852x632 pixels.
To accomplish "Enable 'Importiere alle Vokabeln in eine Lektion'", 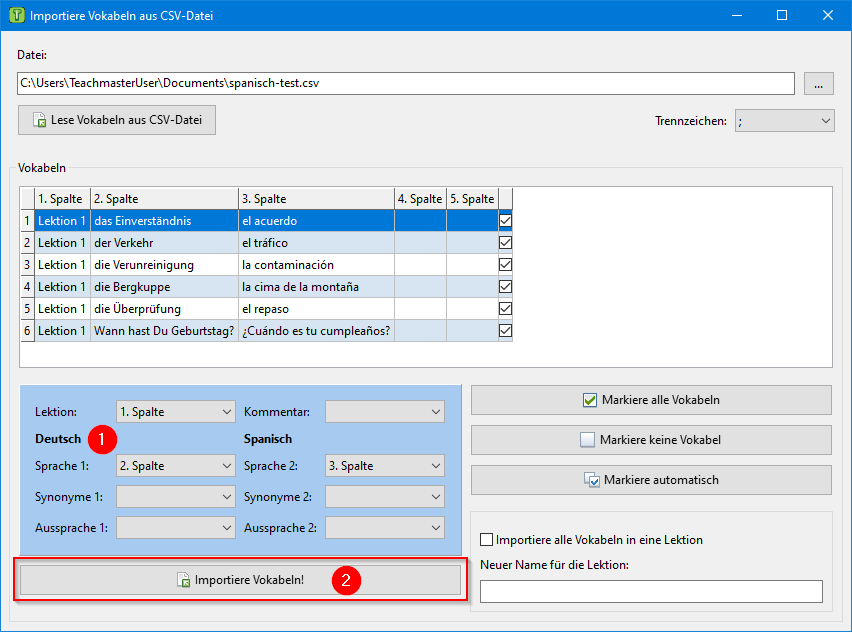I will click(x=487, y=540).
